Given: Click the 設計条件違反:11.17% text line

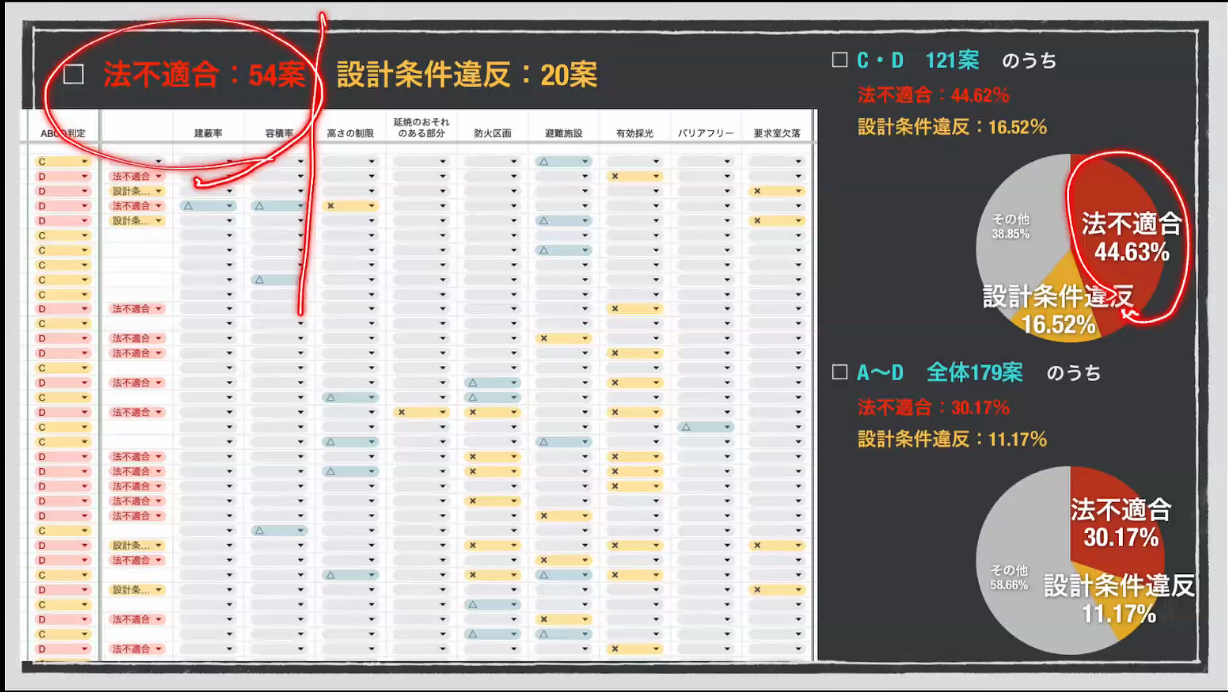Looking at the screenshot, I should (x=952, y=439).
